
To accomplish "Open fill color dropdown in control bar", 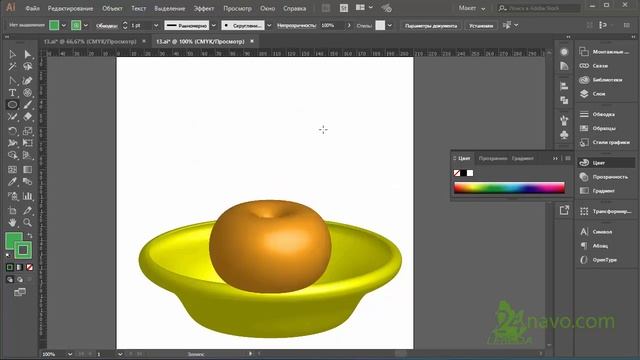I will pyautogui.click(x=64, y=25).
